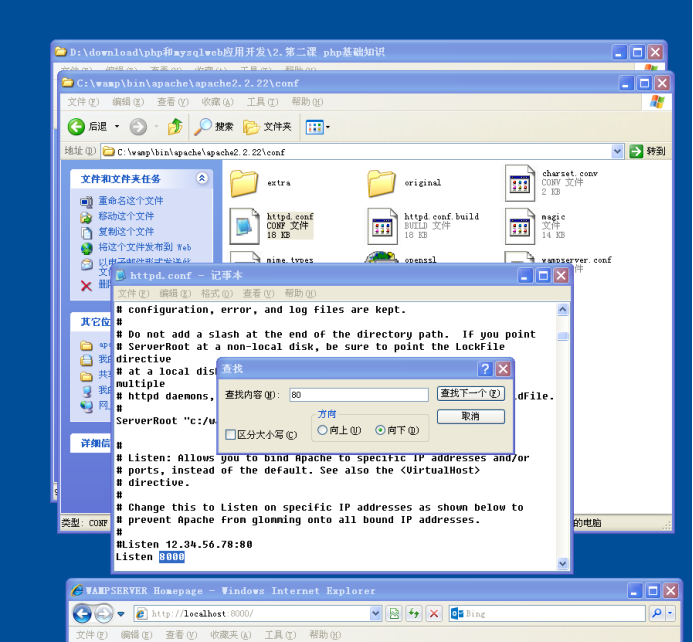Expand the IE address bar dropdown

click(x=376, y=613)
